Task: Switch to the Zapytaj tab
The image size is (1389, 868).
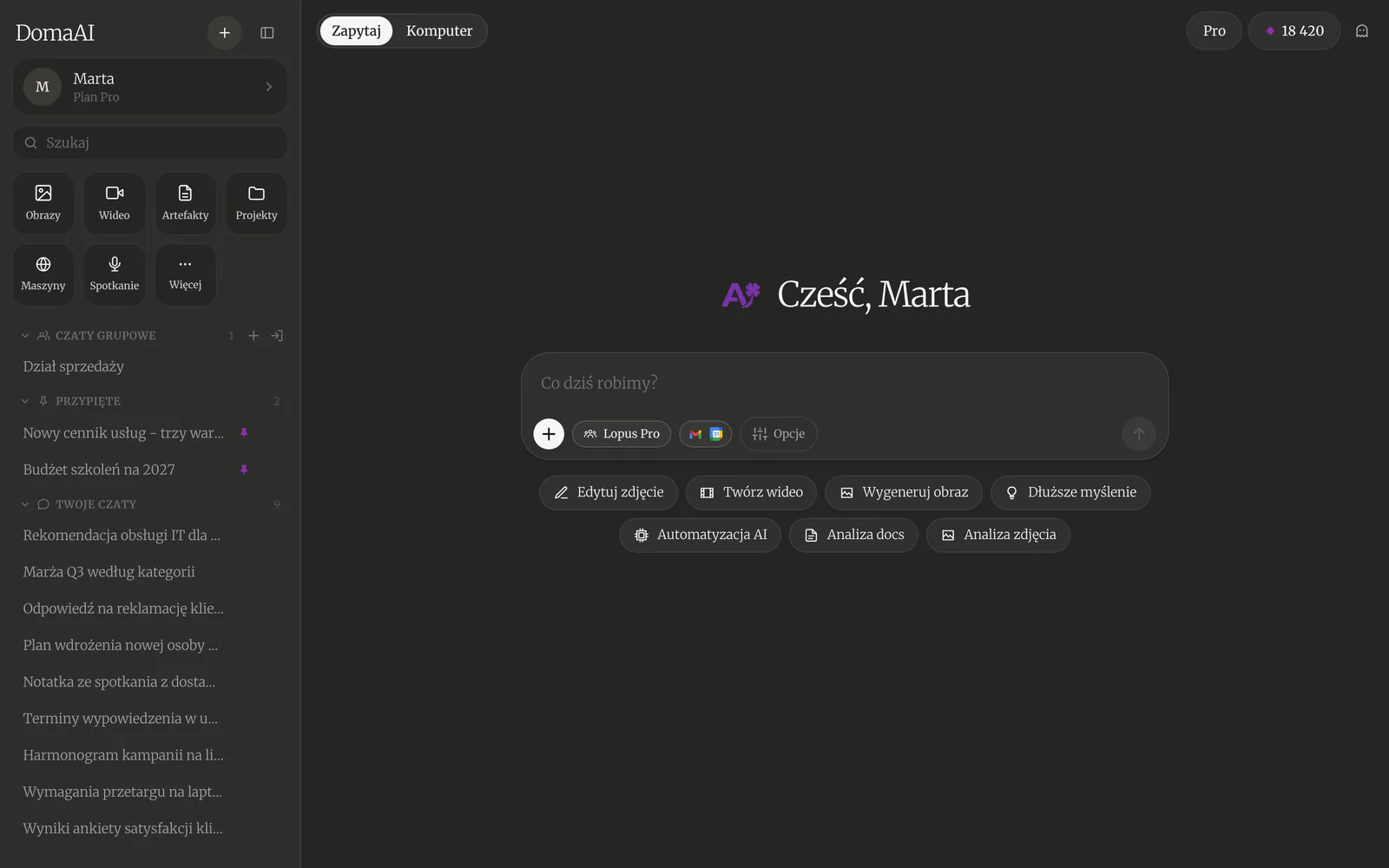Action: (356, 31)
